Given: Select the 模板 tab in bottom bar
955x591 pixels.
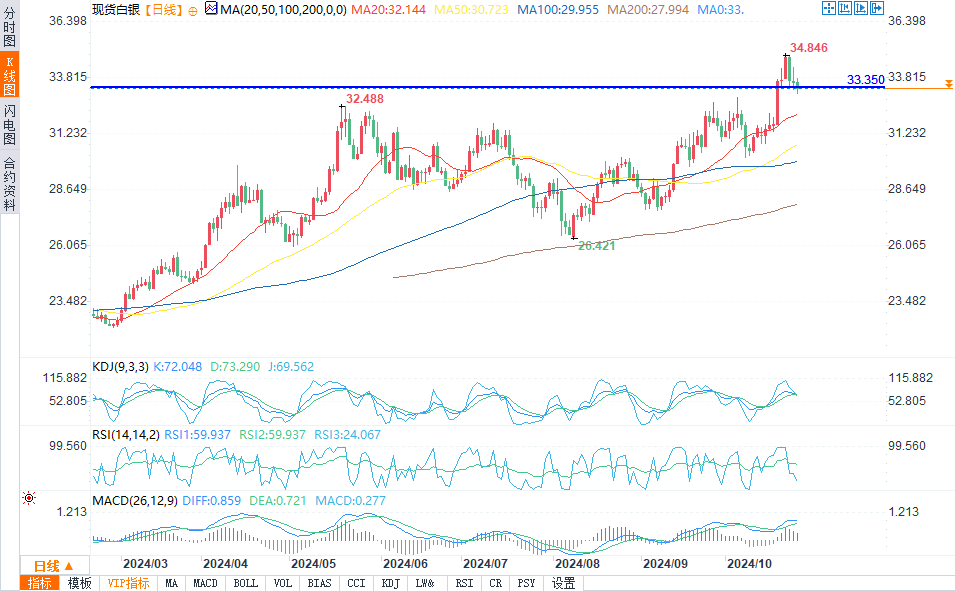Looking at the screenshot, I should coord(79,583).
